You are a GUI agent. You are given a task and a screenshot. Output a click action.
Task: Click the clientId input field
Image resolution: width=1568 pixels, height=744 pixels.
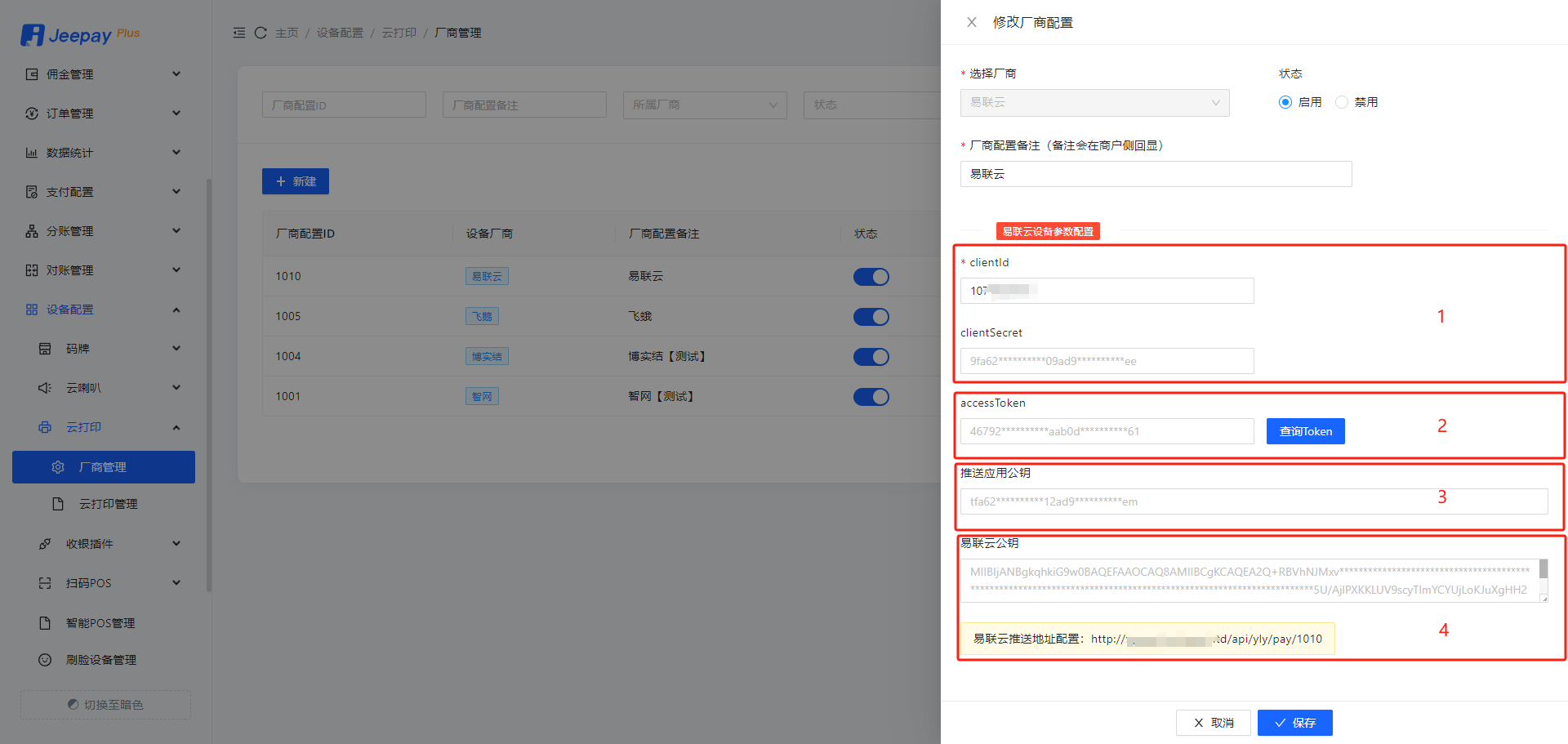[x=1107, y=291]
